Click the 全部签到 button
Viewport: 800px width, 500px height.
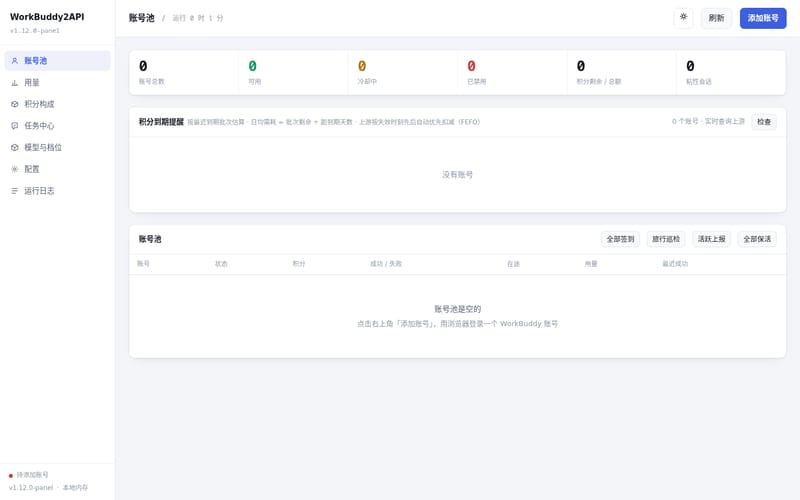pos(620,239)
